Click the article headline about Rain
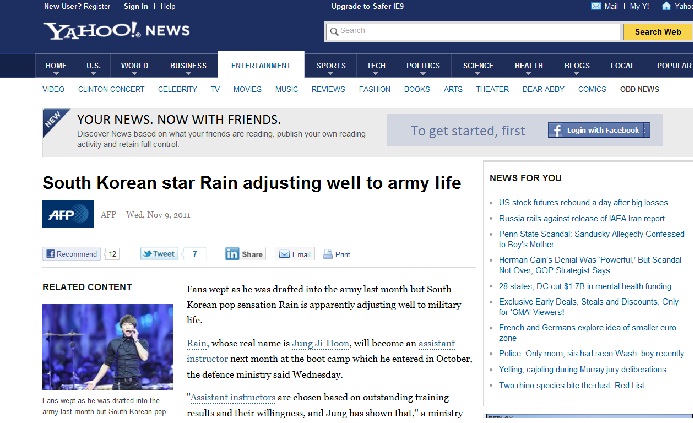The image size is (693, 423). click(252, 183)
